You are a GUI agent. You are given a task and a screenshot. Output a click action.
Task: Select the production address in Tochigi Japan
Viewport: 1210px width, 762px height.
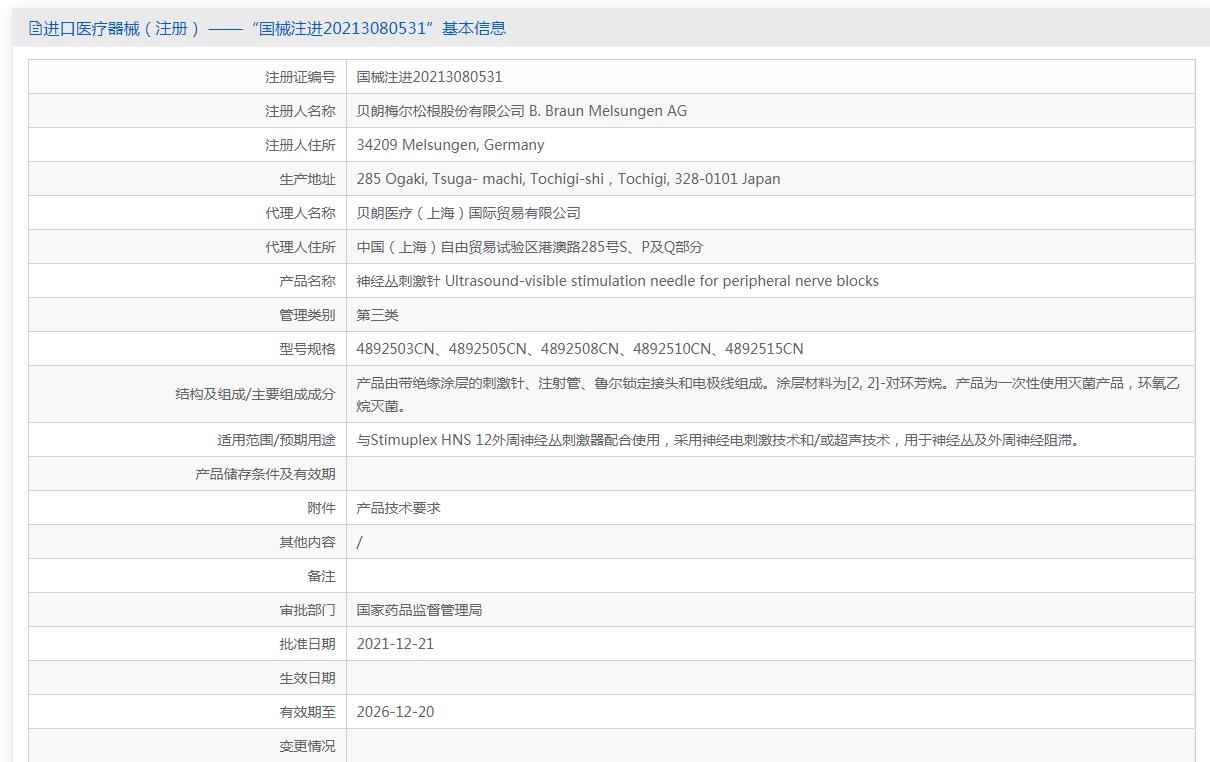(568, 179)
